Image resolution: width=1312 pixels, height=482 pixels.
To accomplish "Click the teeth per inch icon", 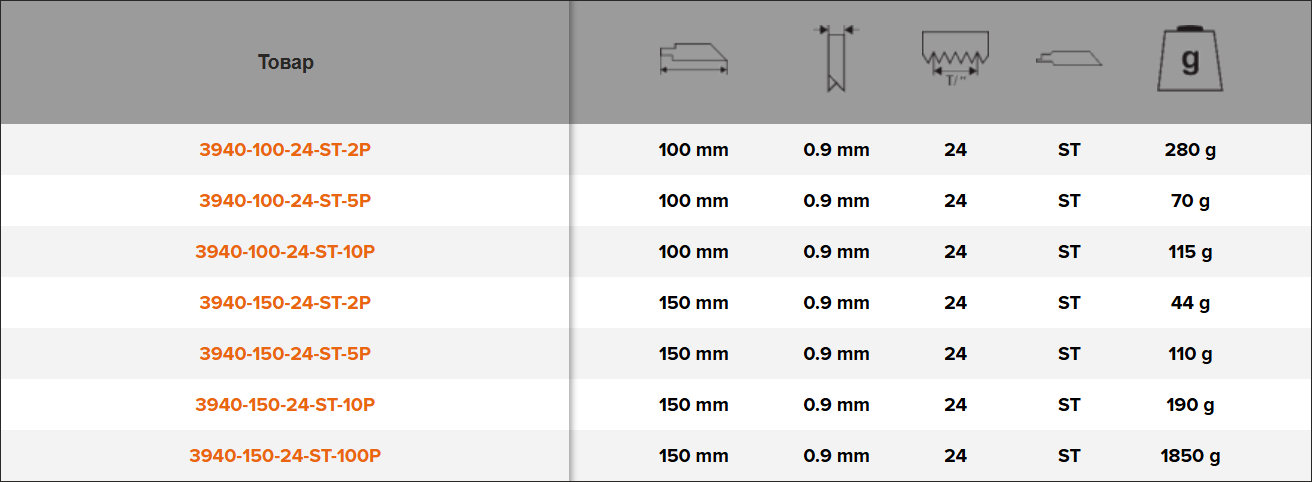I will tap(955, 59).
